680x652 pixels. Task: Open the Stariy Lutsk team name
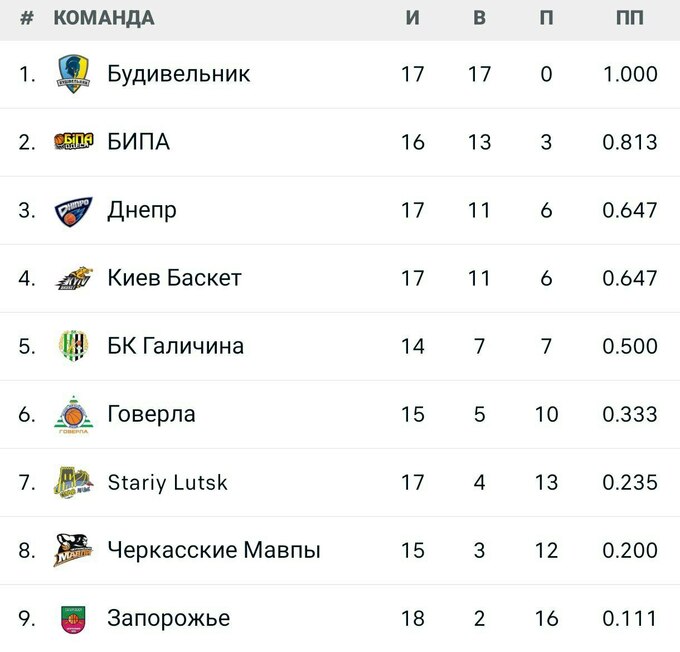click(167, 482)
